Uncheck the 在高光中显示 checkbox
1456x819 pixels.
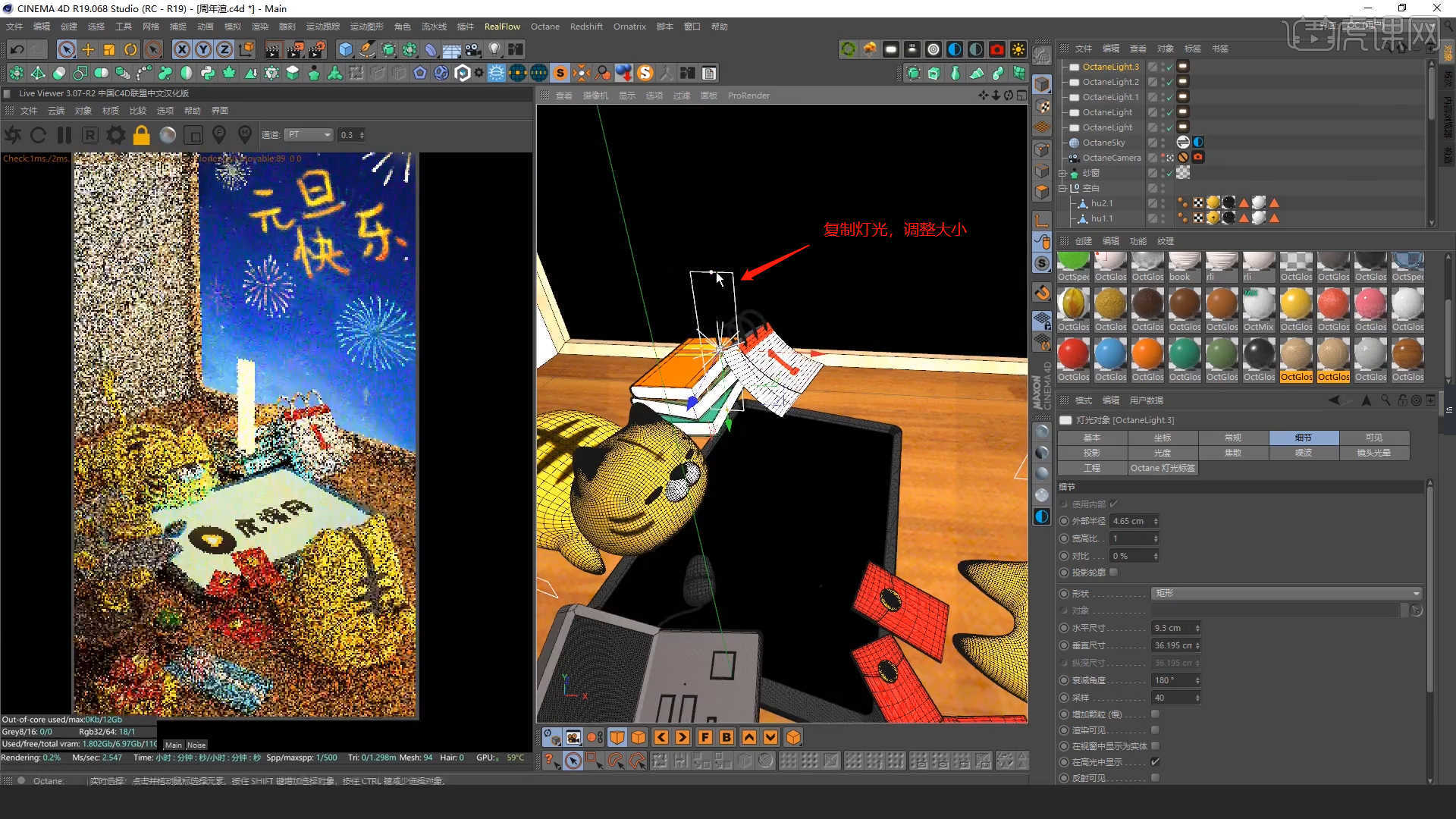click(1155, 761)
